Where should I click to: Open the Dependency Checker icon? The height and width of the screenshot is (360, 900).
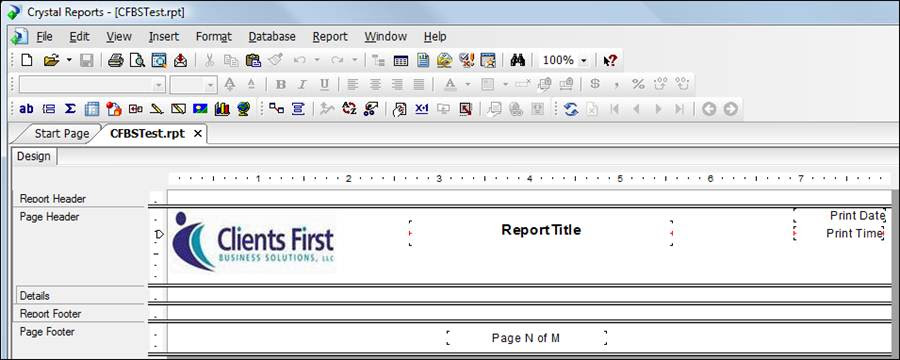coord(466,60)
